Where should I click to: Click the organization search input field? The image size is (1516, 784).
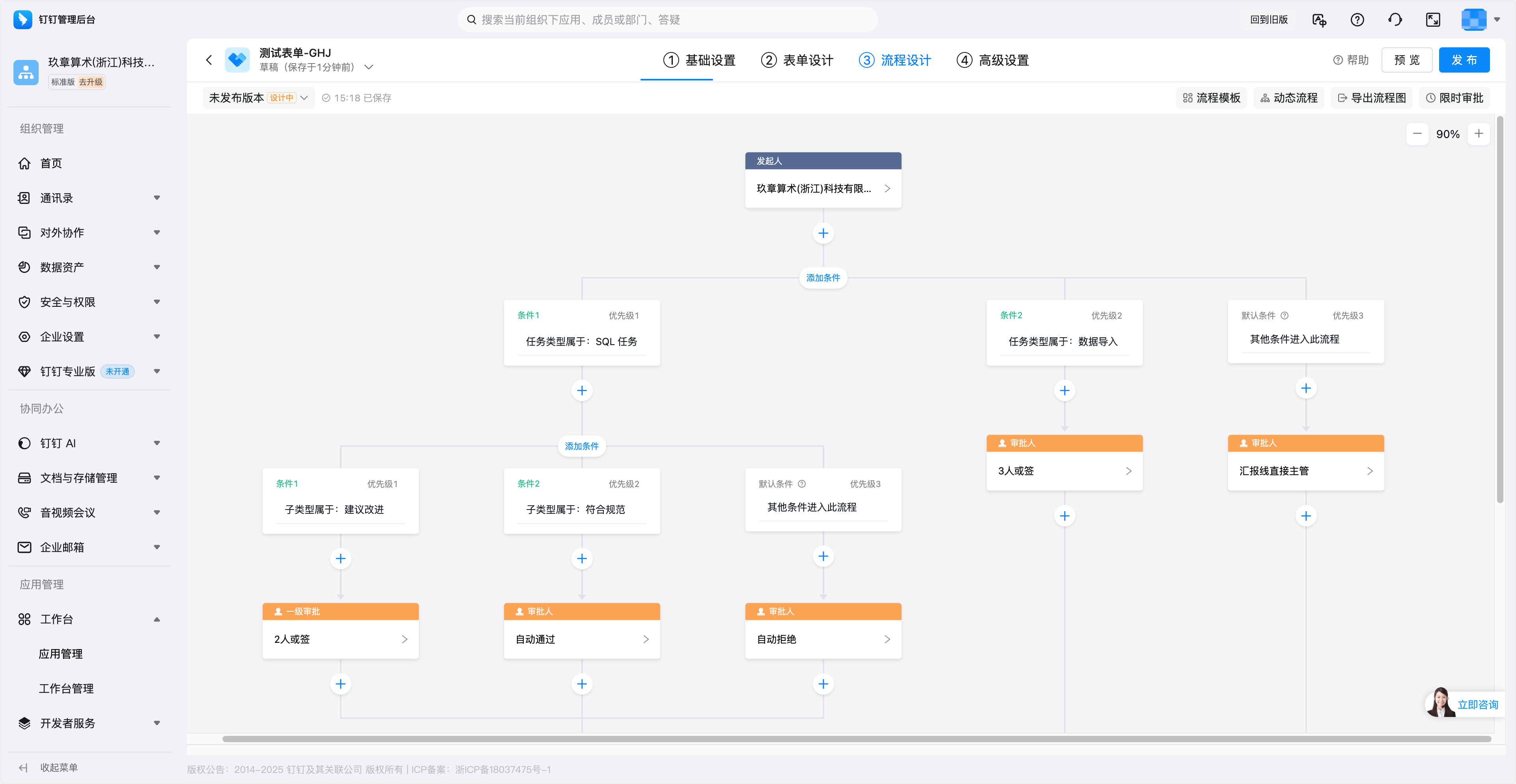tap(668, 20)
